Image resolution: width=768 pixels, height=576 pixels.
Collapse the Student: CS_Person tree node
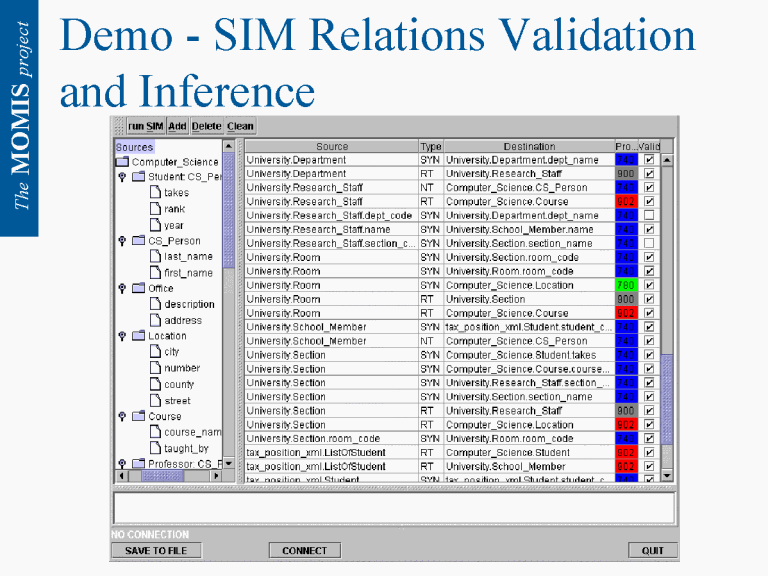[122, 177]
